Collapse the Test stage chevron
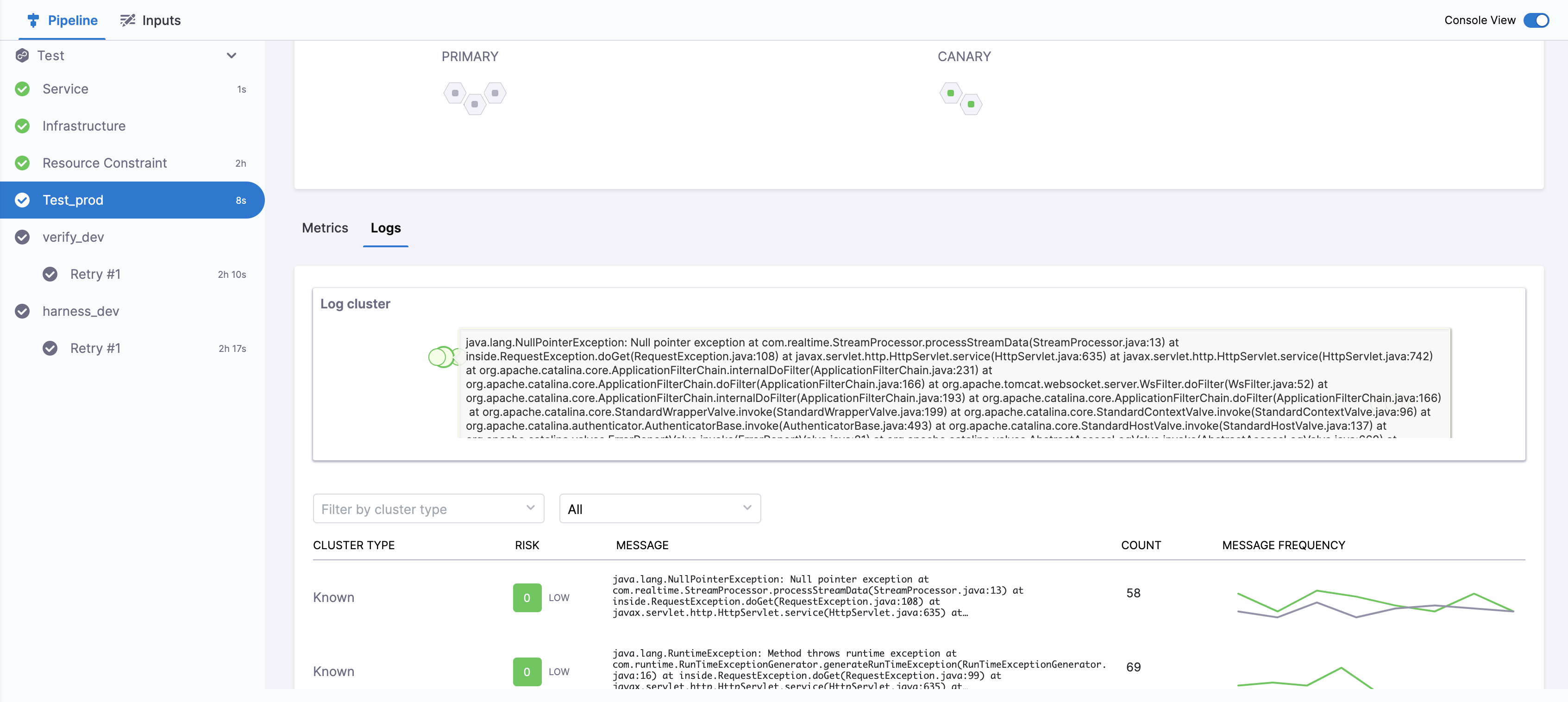This screenshot has width=1568, height=702. click(x=231, y=56)
